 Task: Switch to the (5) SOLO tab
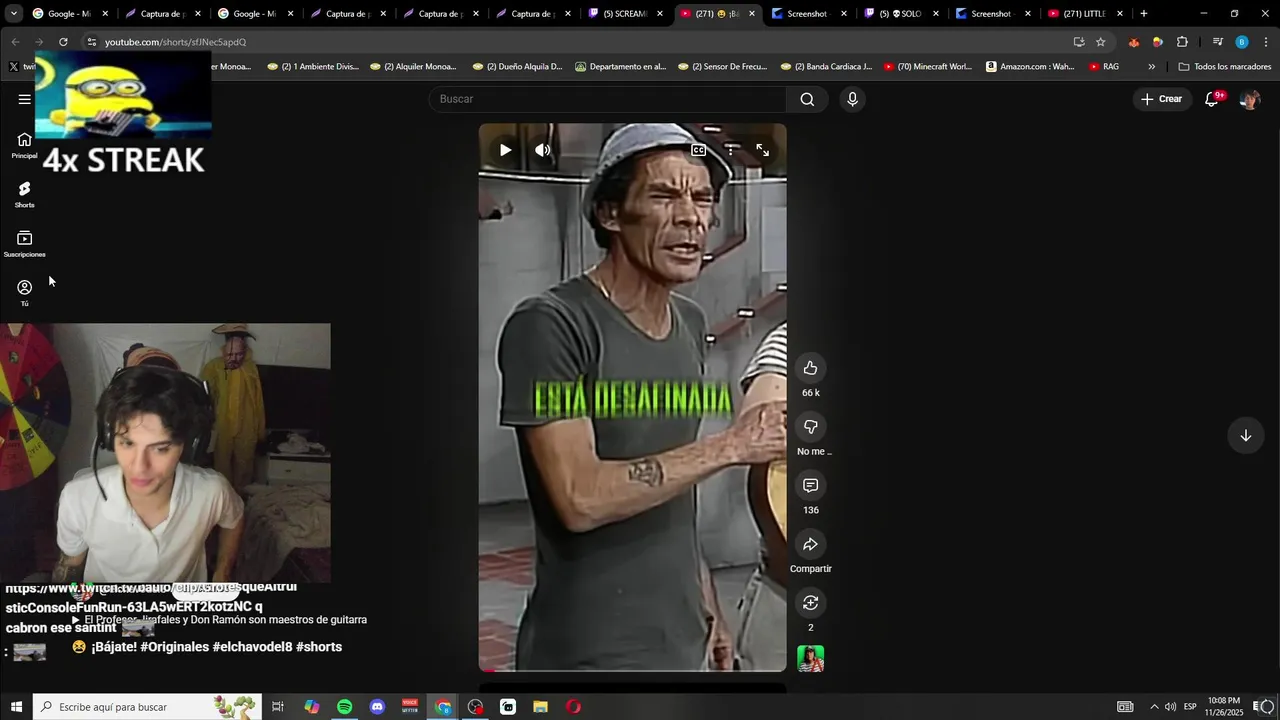click(900, 14)
